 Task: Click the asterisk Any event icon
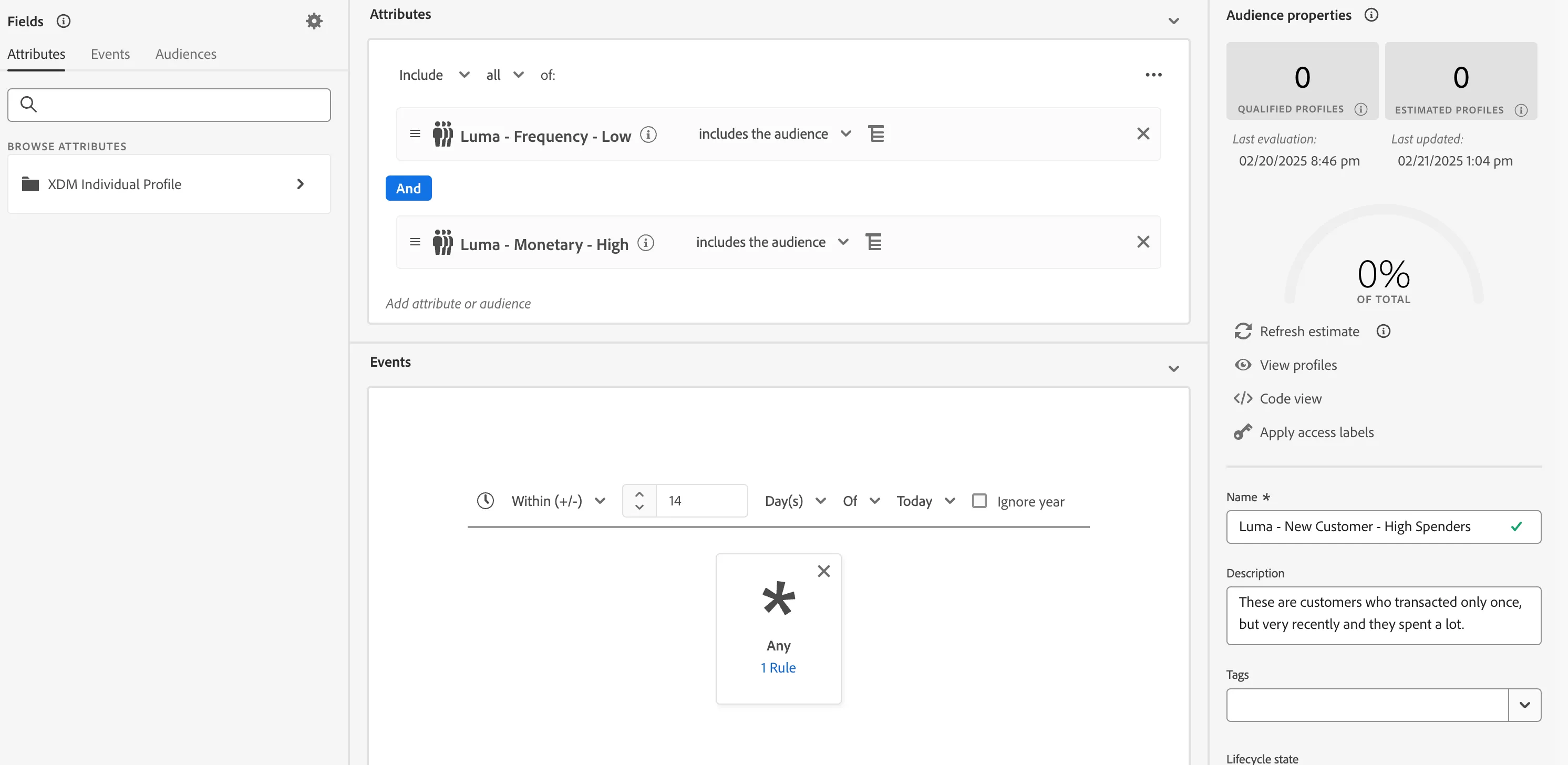click(x=779, y=598)
